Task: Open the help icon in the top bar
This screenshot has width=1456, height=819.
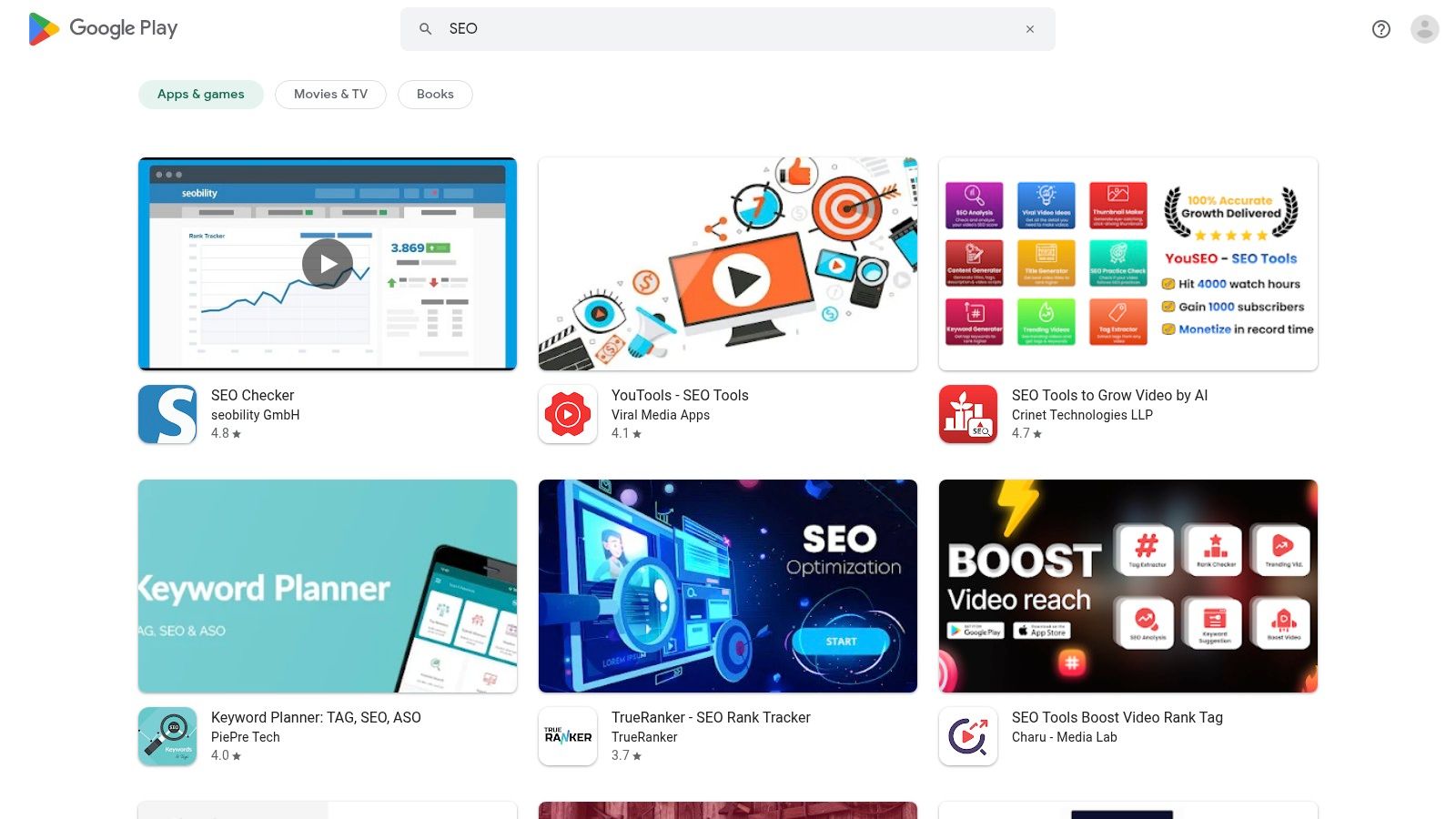Action: pos(1380,29)
